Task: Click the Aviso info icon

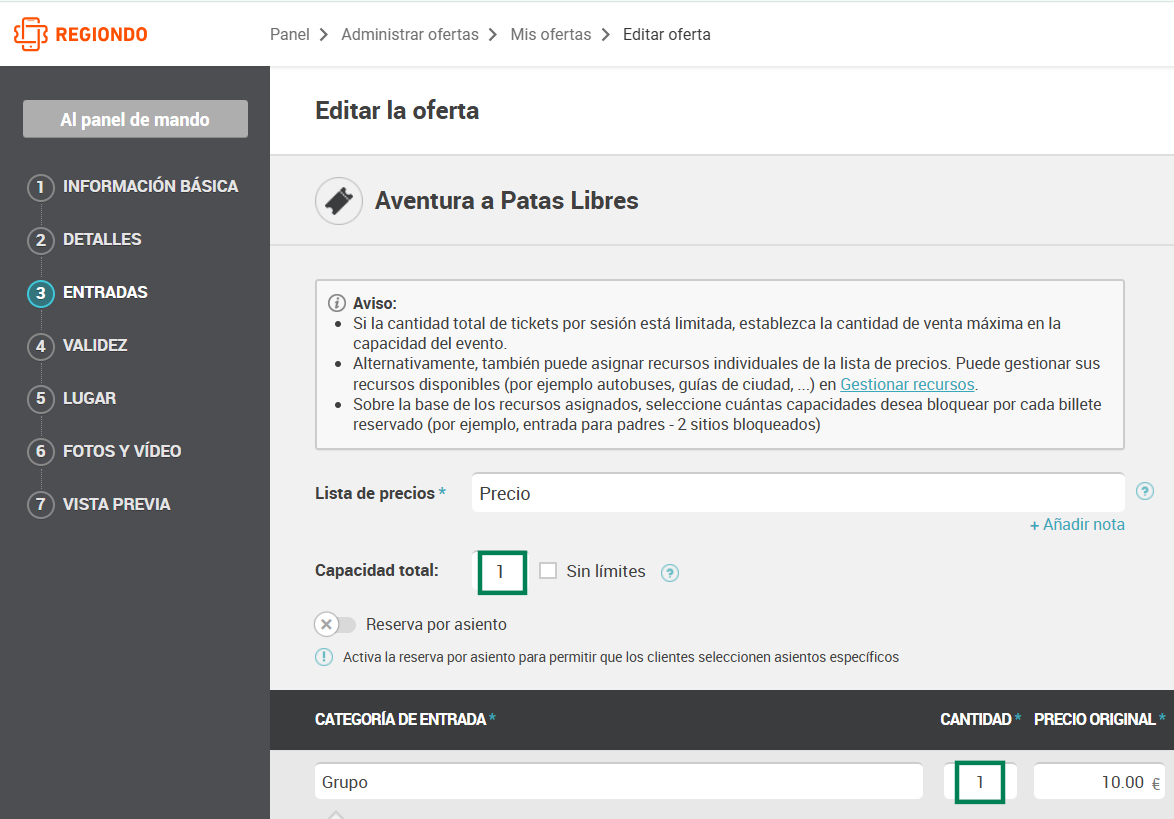Action: [x=337, y=303]
